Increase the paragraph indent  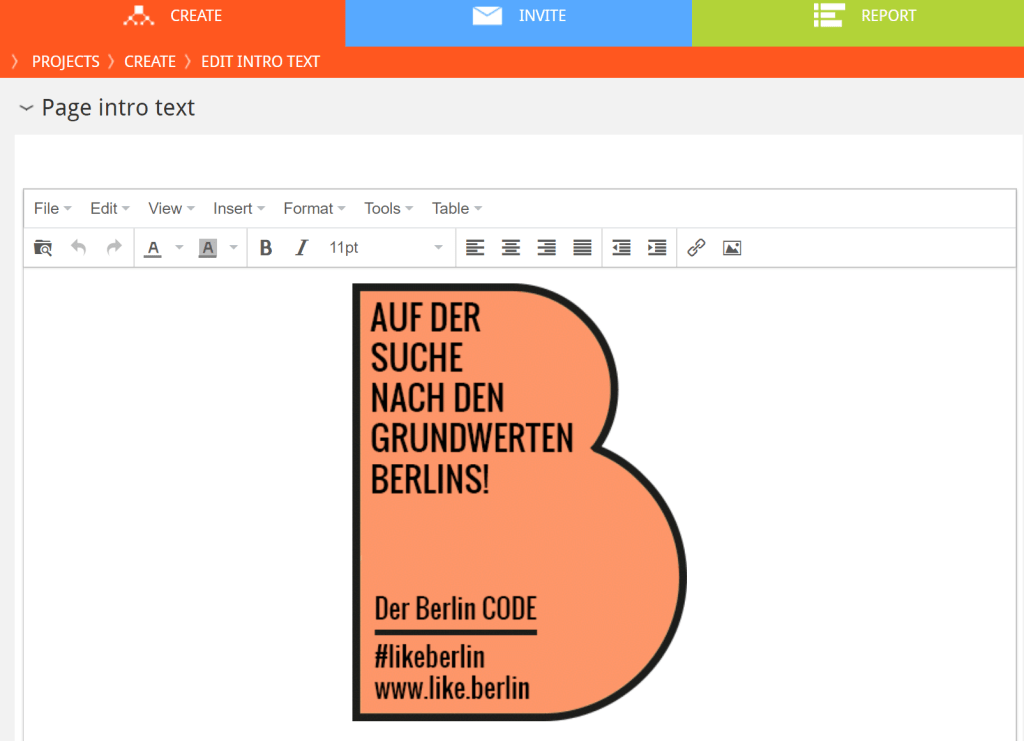click(657, 248)
